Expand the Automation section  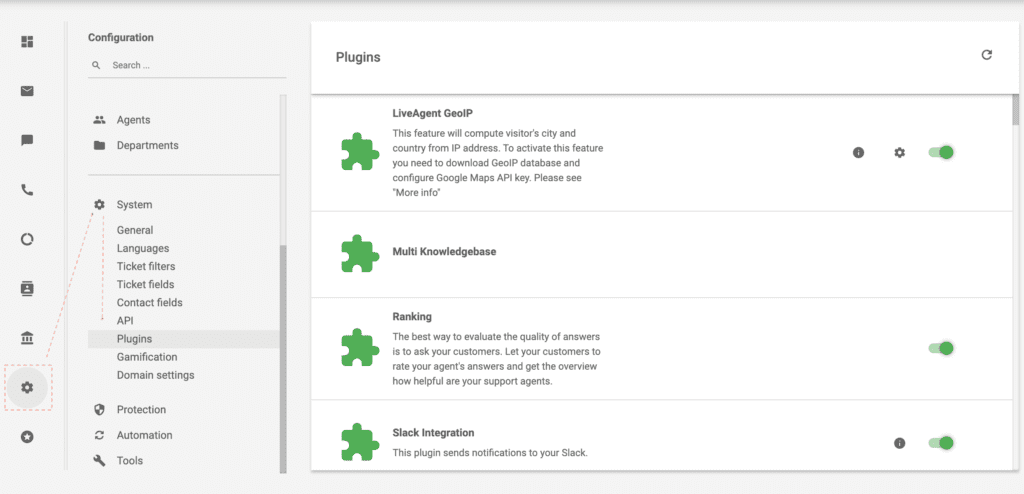[144, 435]
